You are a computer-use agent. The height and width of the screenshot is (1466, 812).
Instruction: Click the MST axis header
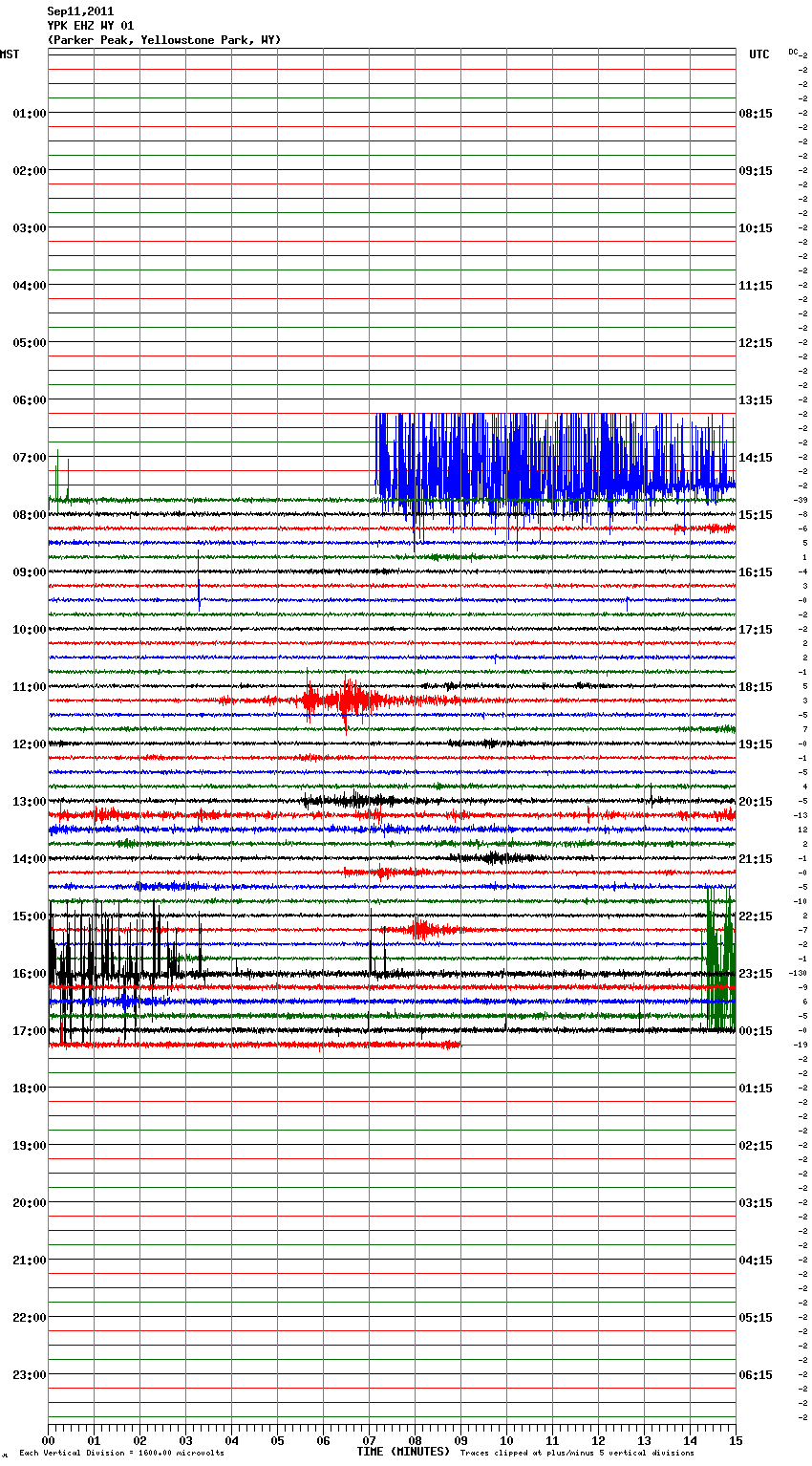(x=10, y=54)
